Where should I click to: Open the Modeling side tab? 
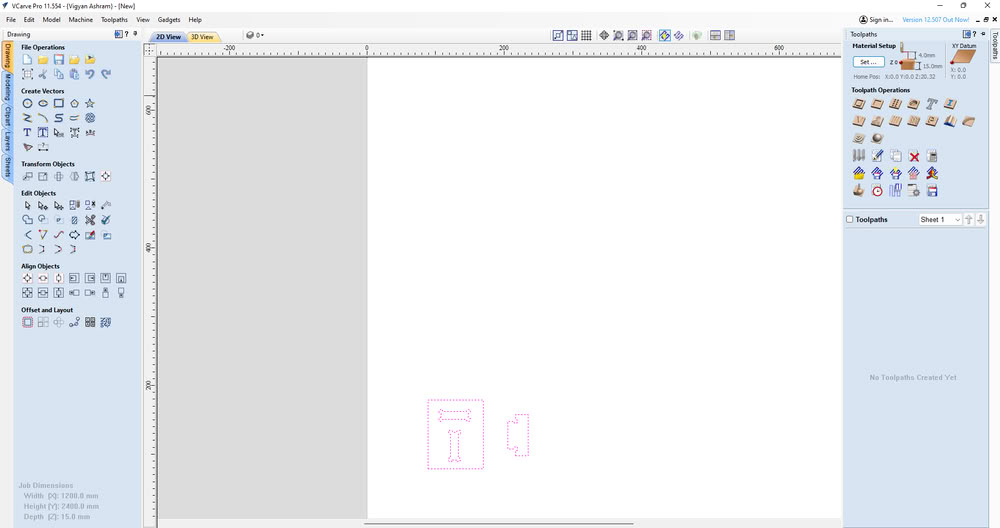(x=8, y=87)
